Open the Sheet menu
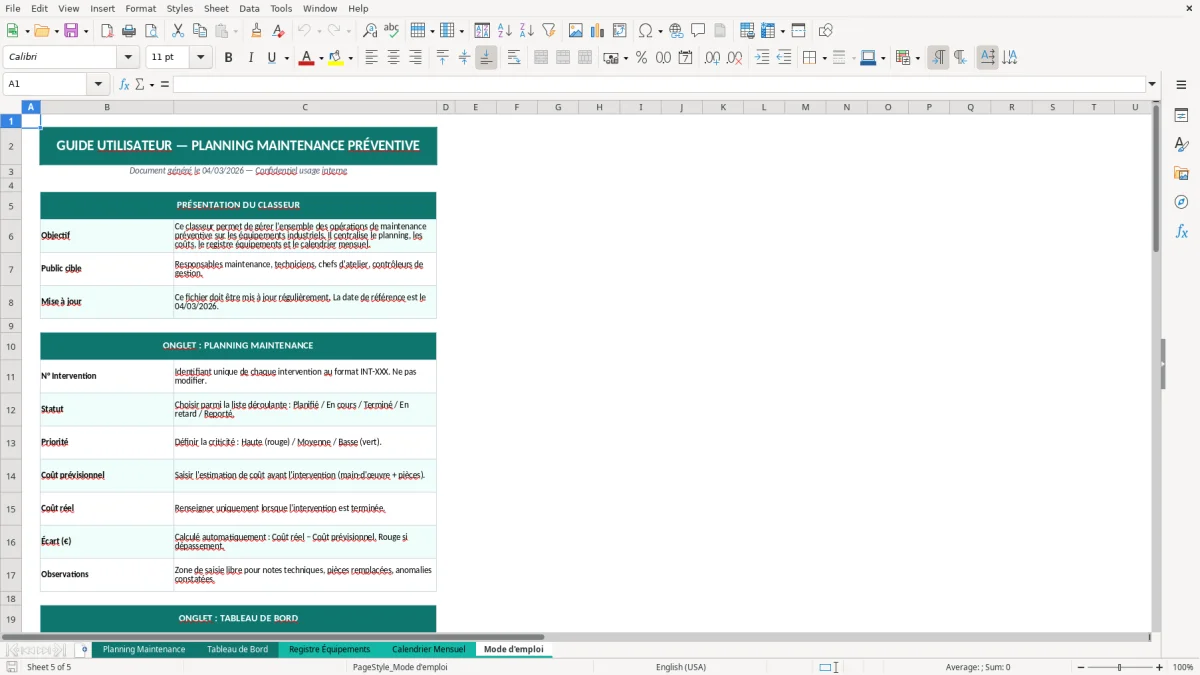1200x675 pixels. point(217,8)
